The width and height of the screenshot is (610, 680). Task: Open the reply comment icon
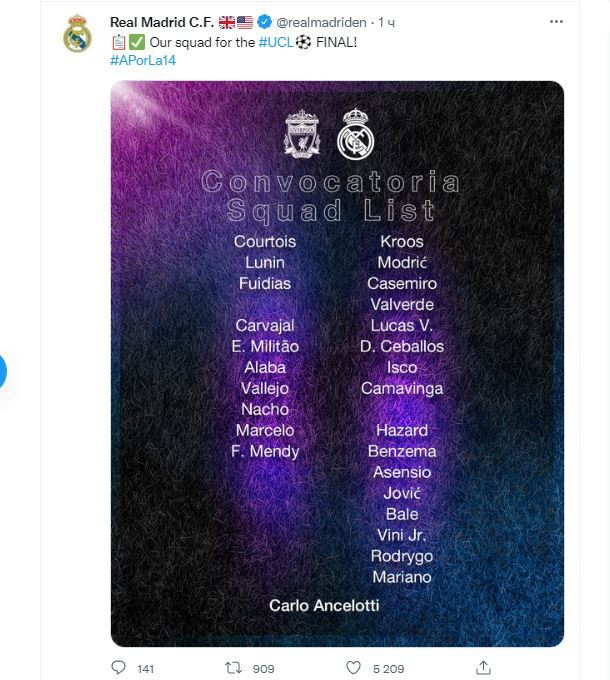coord(118,667)
